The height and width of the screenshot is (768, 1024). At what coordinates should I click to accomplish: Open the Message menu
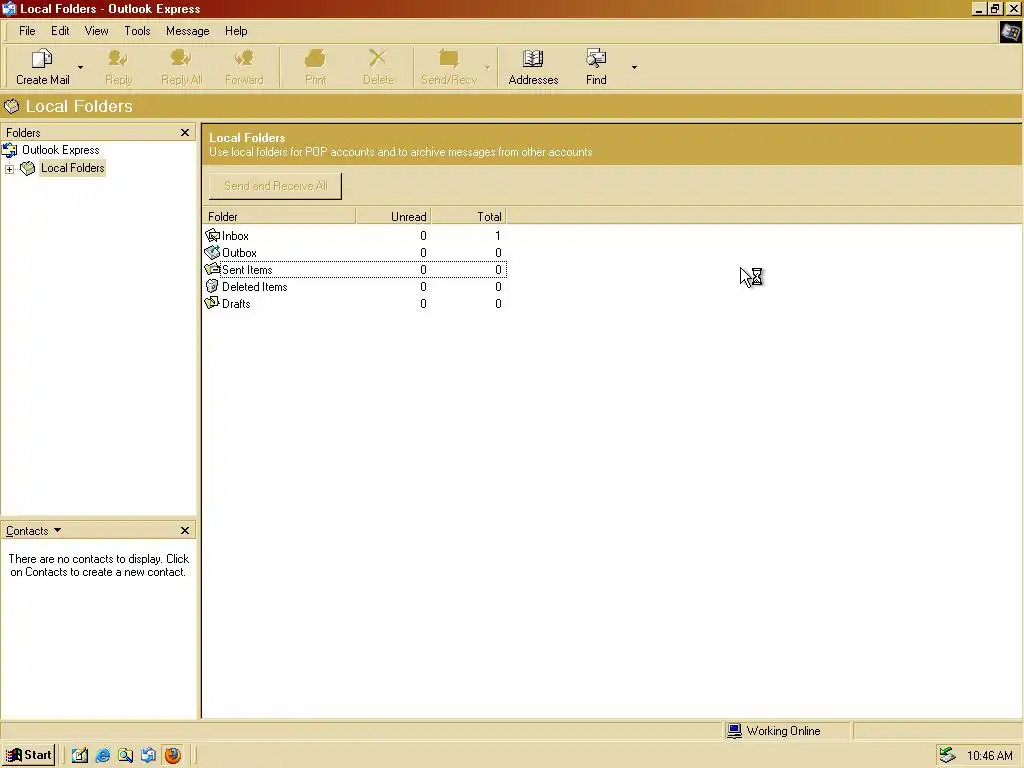tap(187, 31)
